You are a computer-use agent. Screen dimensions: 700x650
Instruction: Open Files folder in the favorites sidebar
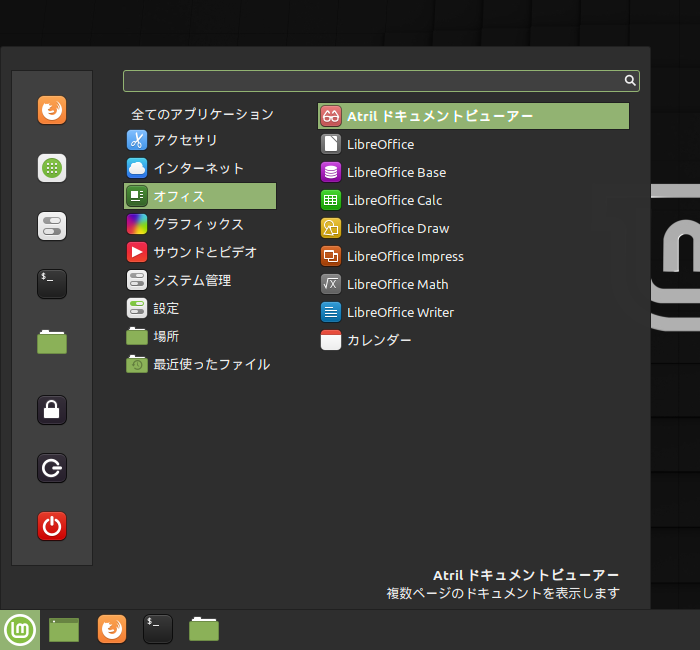[x=52, y=342]
